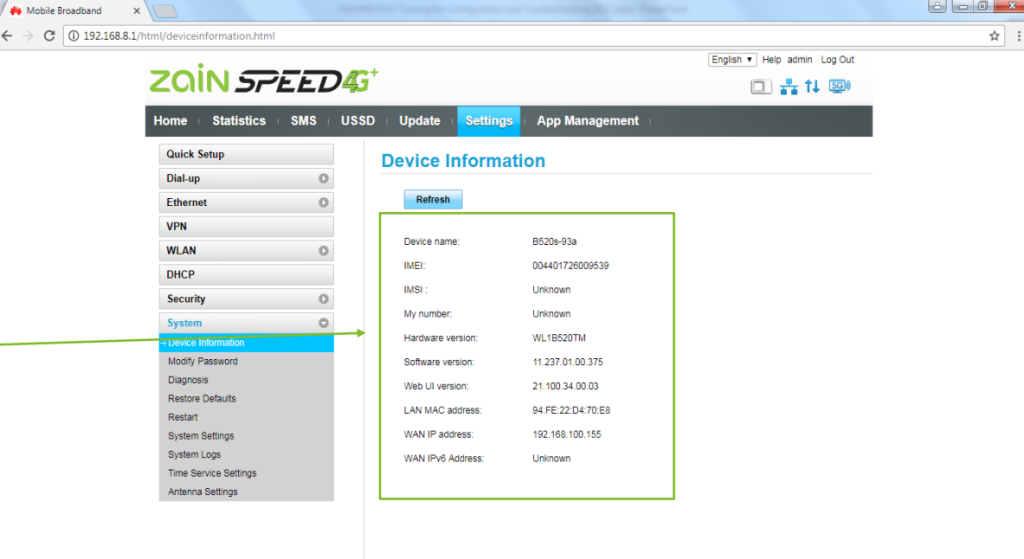Open the Restart page
1024x559 pixels.
coord(183,417)
